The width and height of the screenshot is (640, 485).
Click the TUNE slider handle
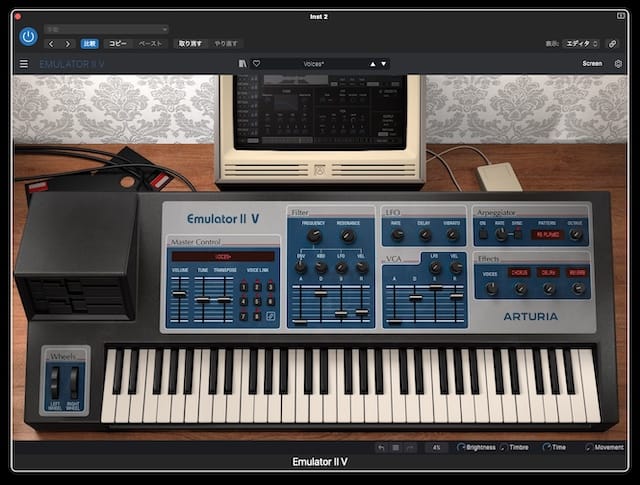pos(202,300)
